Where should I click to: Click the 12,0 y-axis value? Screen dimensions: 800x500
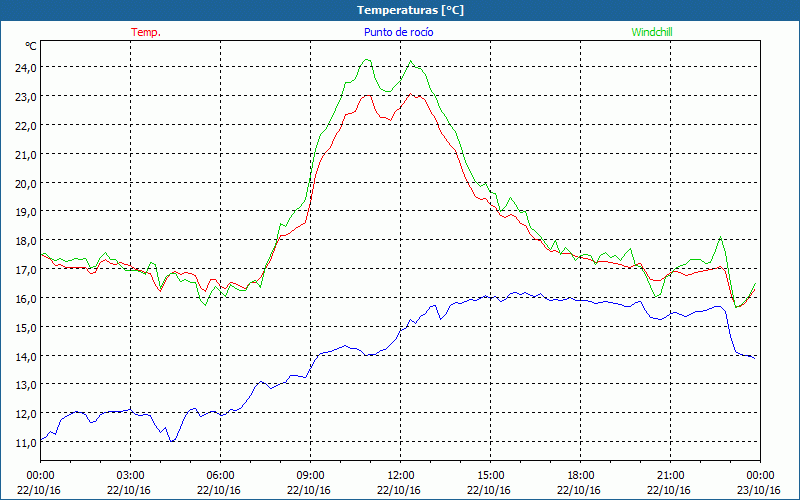pos(26,414)
